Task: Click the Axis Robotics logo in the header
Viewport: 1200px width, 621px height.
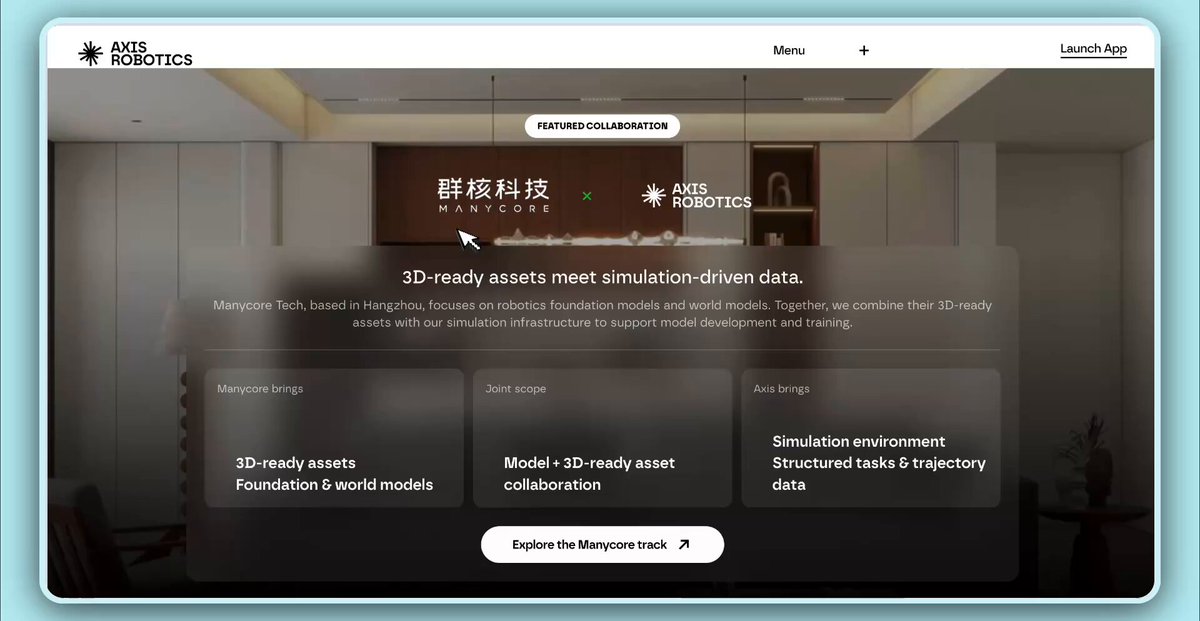Action: (x=135, y=53)
